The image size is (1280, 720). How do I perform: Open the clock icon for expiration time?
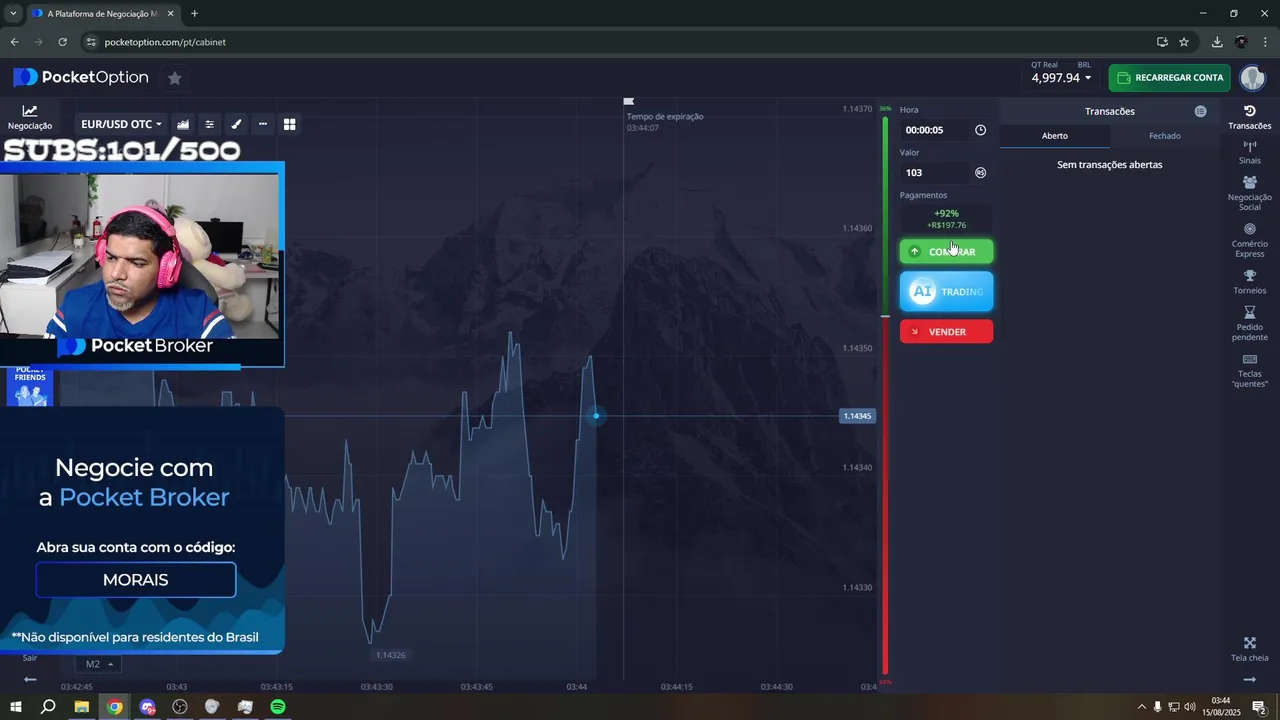(x=980, y=130)
